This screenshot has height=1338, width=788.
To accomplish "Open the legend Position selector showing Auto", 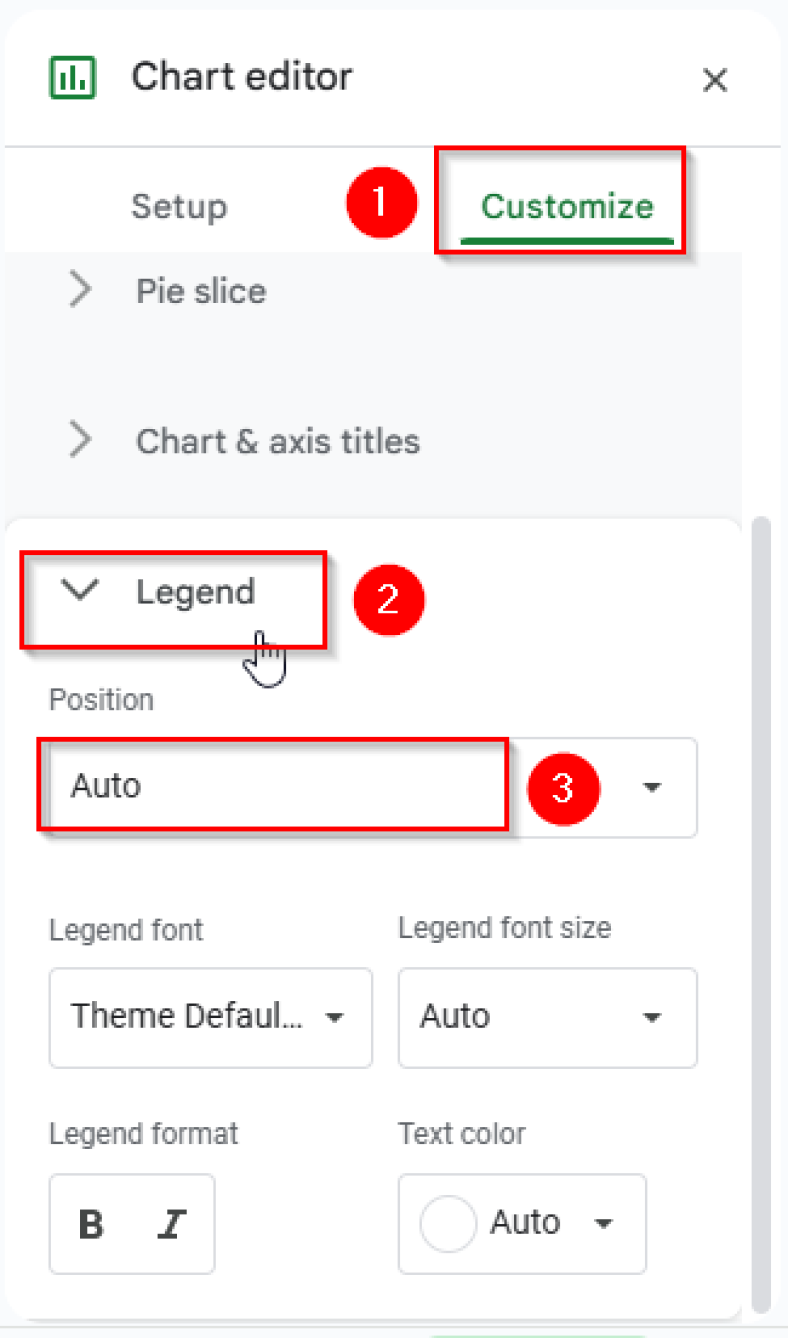I will coord(270,788).
